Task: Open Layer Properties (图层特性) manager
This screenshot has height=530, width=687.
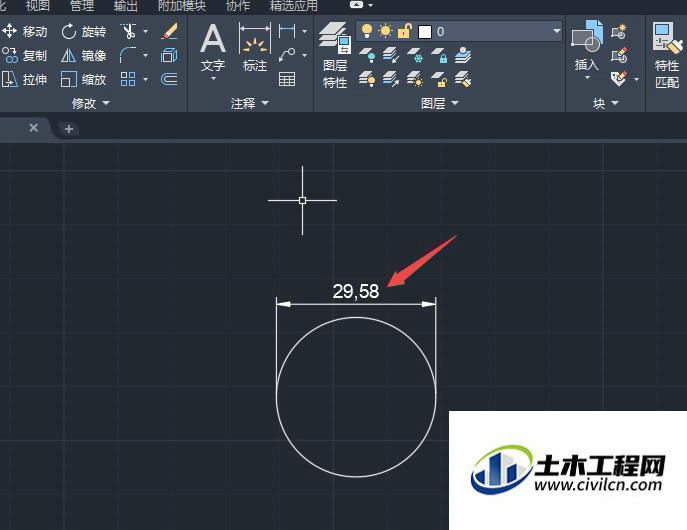Action: coord(335,55)
